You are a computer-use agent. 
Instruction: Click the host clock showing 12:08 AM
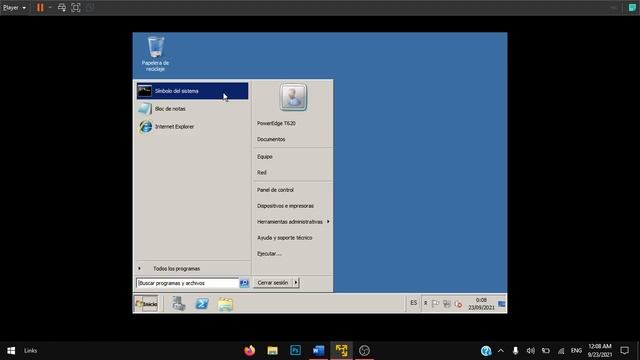pos(600,351)
